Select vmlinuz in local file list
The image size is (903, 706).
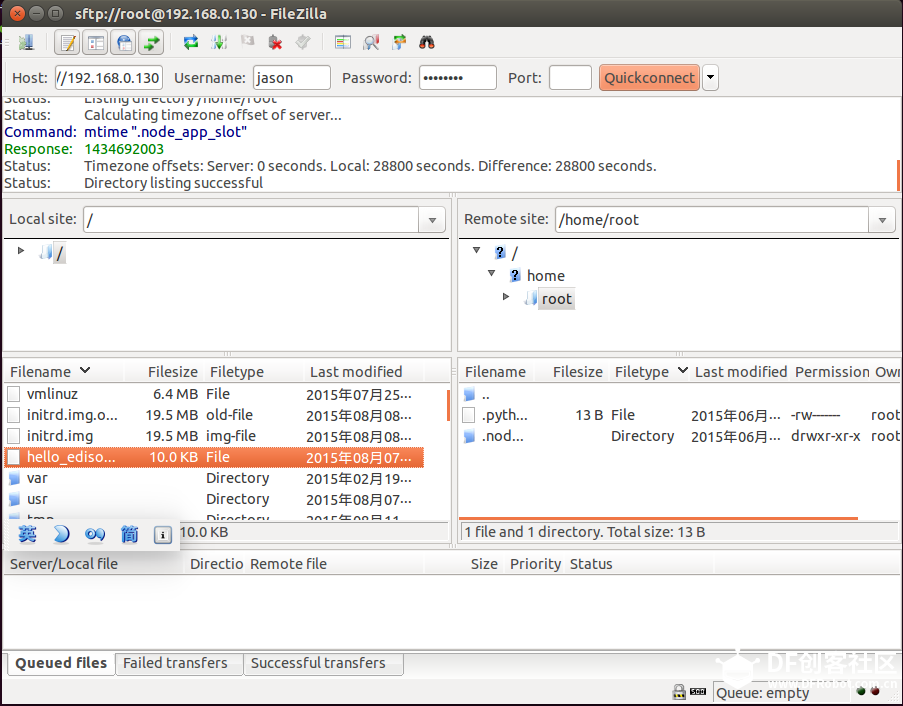[214, 394]
